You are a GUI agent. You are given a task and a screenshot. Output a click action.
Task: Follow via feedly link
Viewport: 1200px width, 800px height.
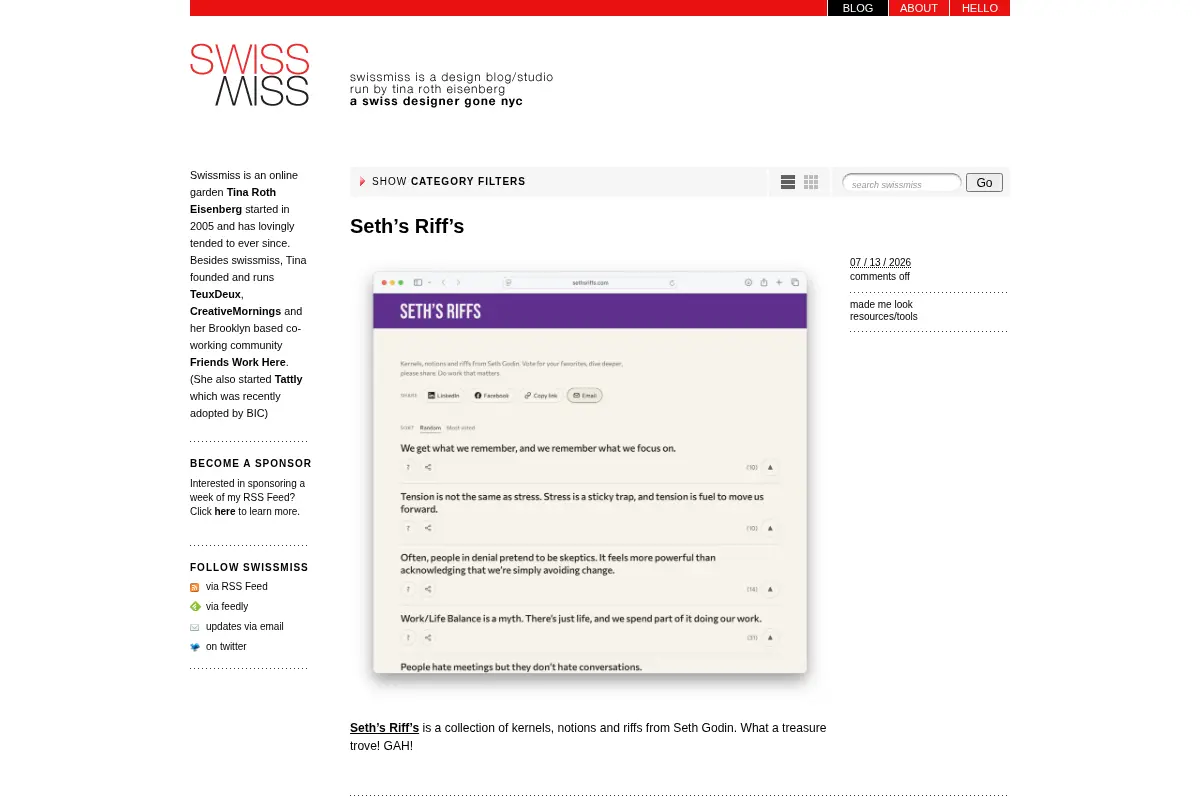pyautogui.click(x=227, y=607)
